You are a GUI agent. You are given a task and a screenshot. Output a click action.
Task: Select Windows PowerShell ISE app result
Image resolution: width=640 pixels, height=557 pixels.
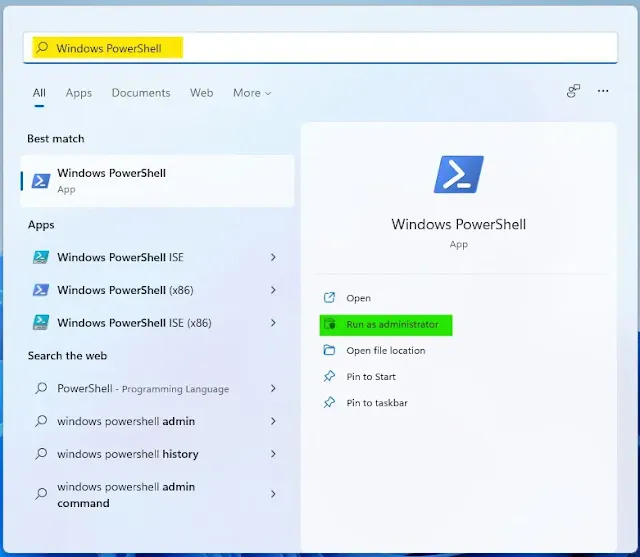point(157,257)
